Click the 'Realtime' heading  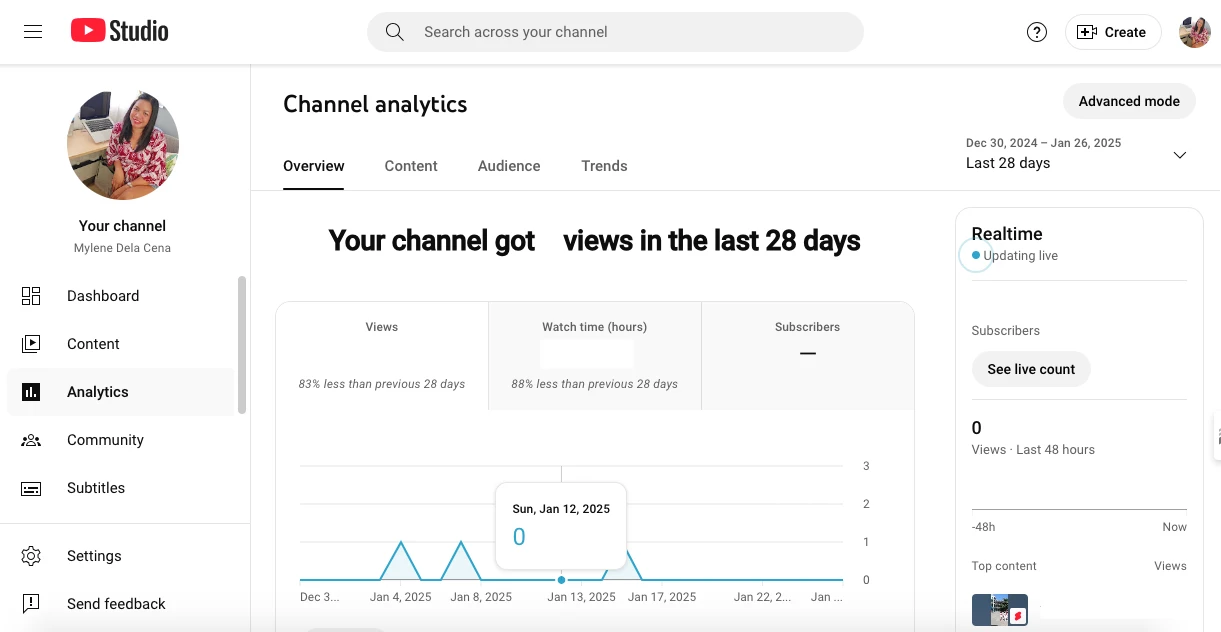[x=1007, y=234]
